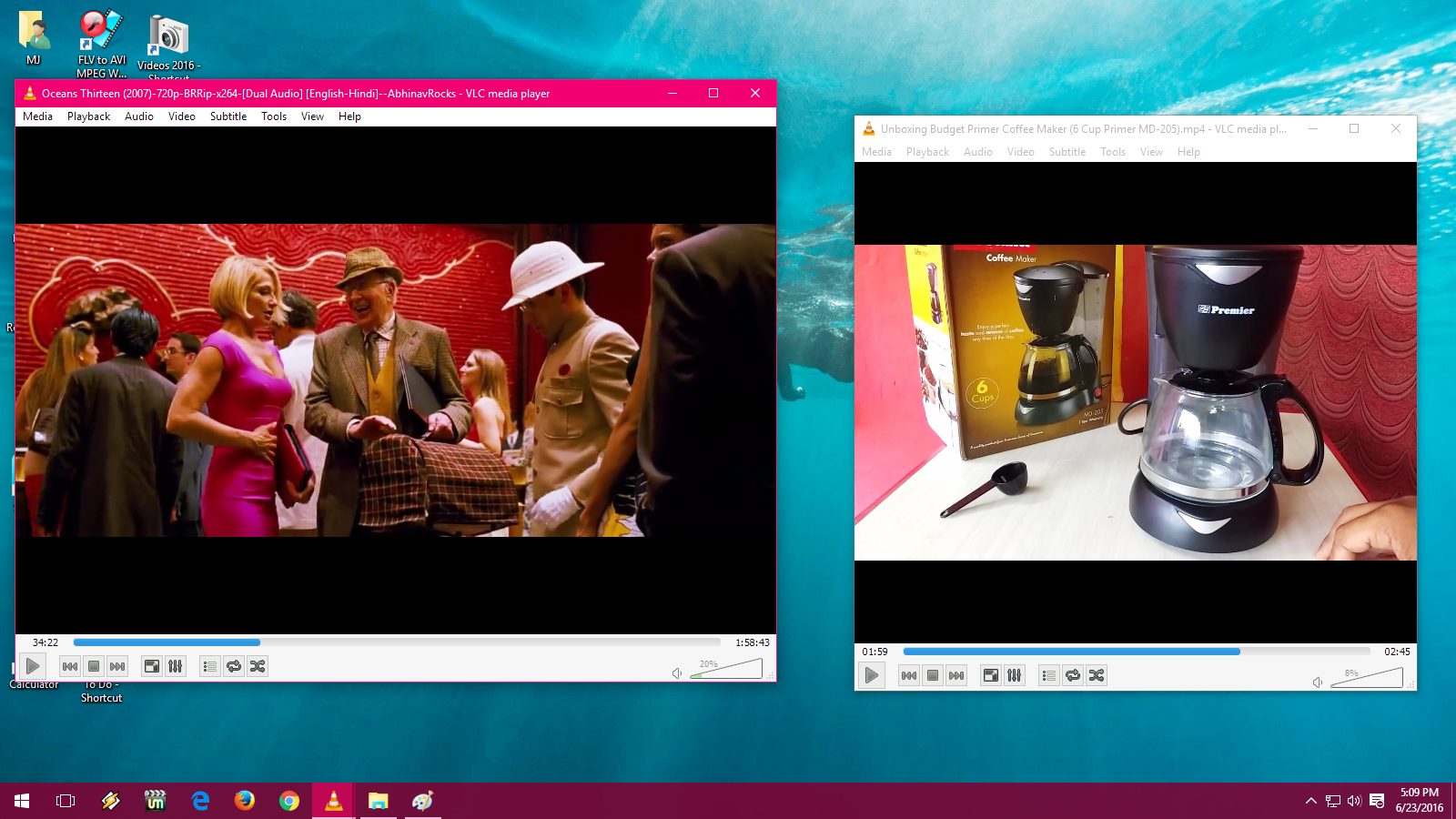Stop playback of the coffee maker video
The image size is (1456, 819).
click(x=933, y=675)
